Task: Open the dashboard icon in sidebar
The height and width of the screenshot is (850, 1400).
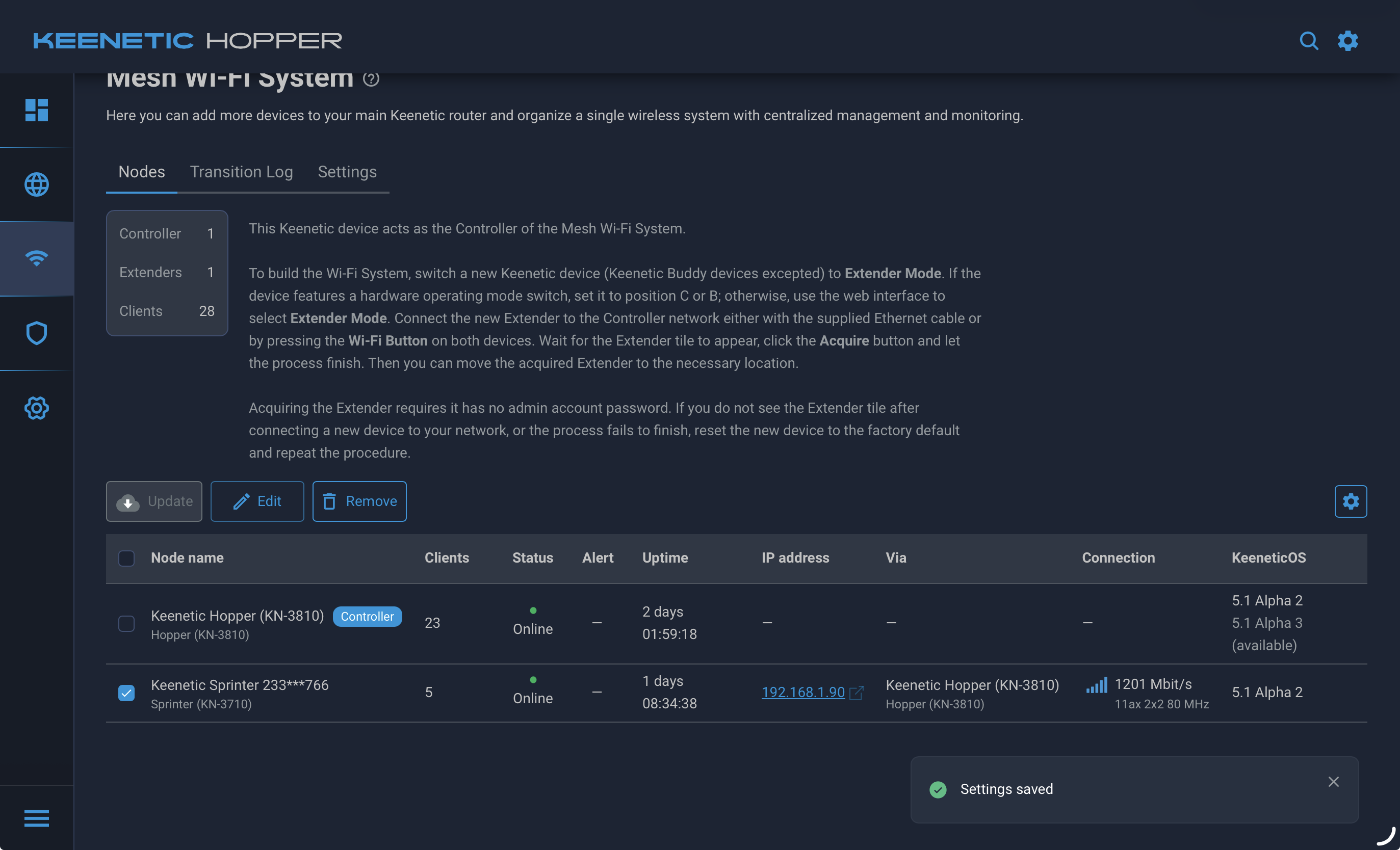Action: (x=36, y=110)
